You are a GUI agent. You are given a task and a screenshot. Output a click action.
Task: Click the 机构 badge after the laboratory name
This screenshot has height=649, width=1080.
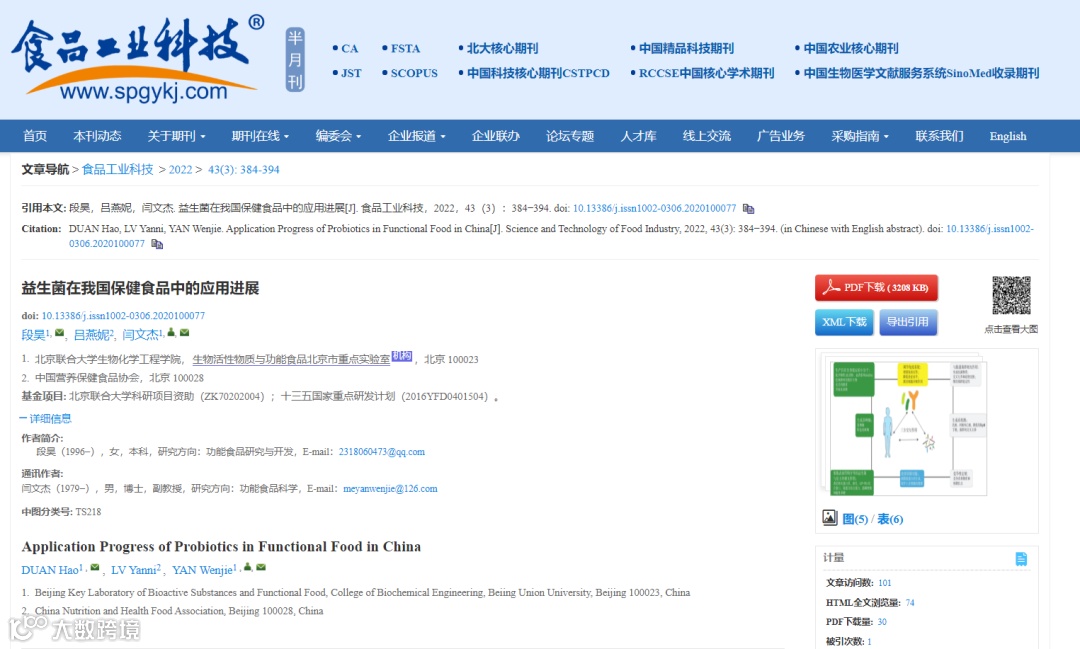coord(402,356)
